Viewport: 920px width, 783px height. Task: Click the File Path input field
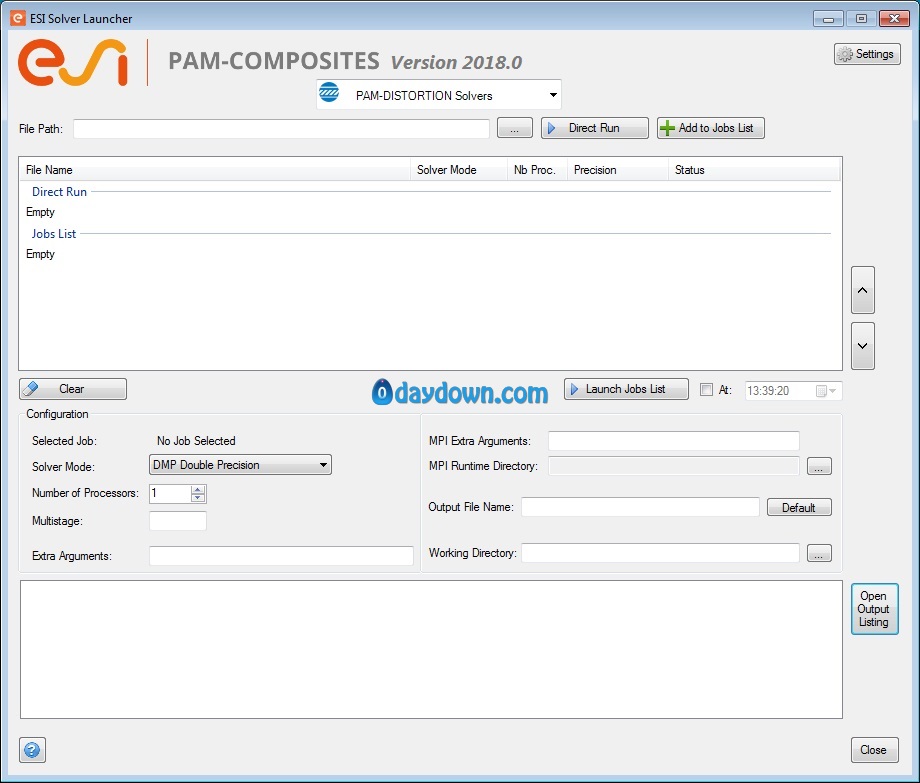click(x=281, y=128)
